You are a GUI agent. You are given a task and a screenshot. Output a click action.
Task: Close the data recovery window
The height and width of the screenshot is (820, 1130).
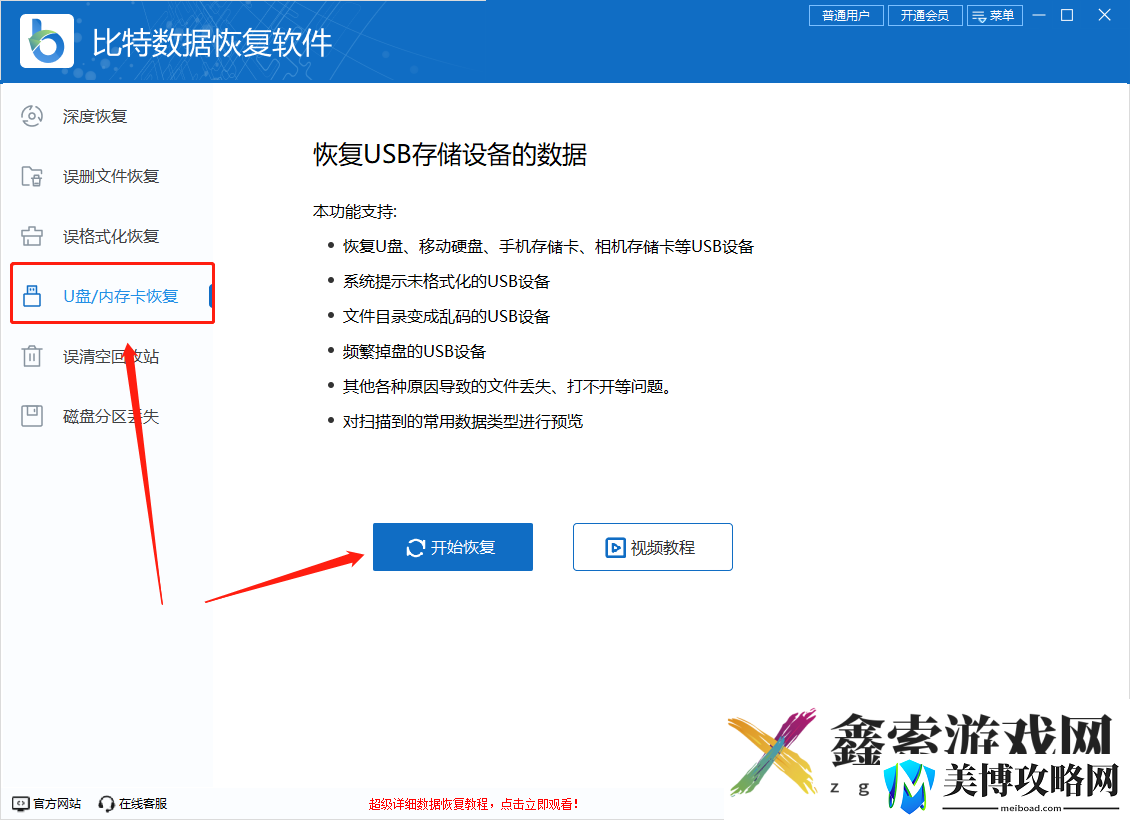1104,15
